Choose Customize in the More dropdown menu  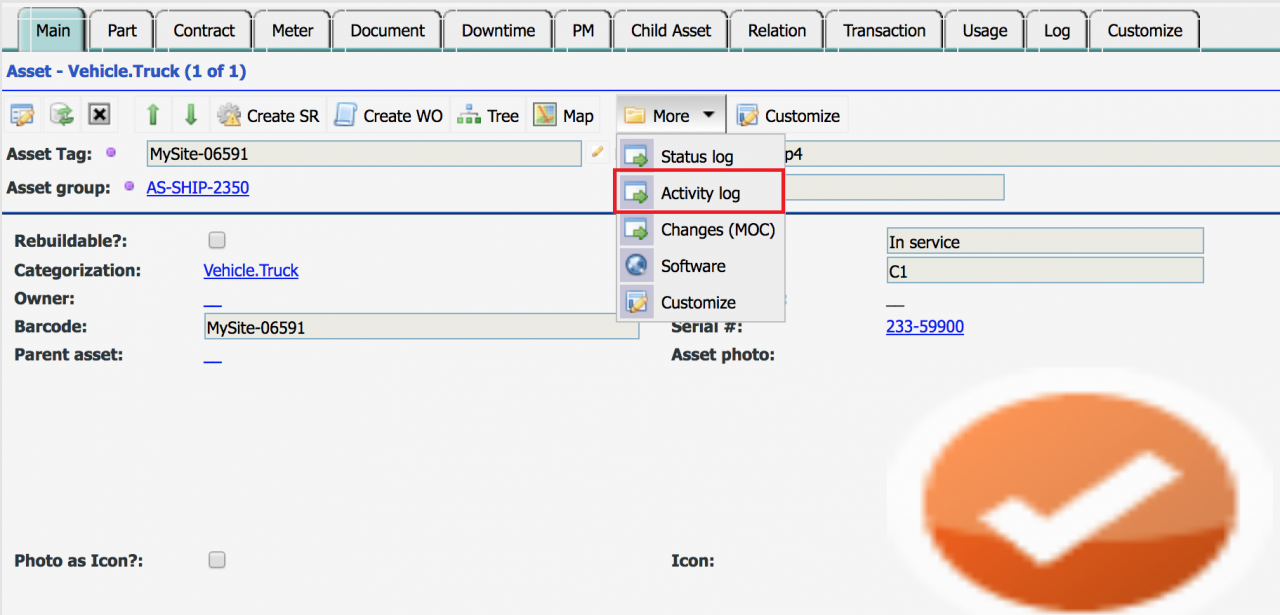point(700,302)
